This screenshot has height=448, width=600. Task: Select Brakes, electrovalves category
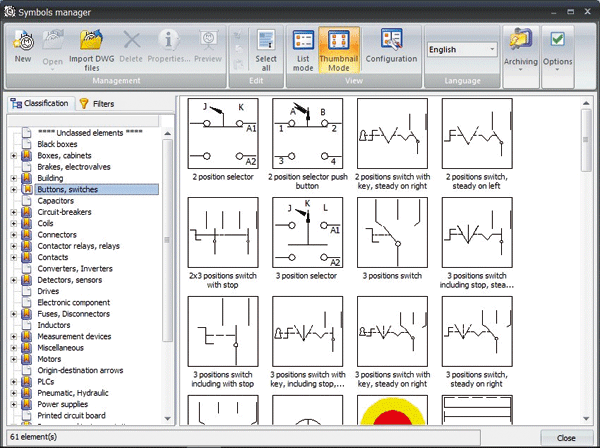(74, 167)
